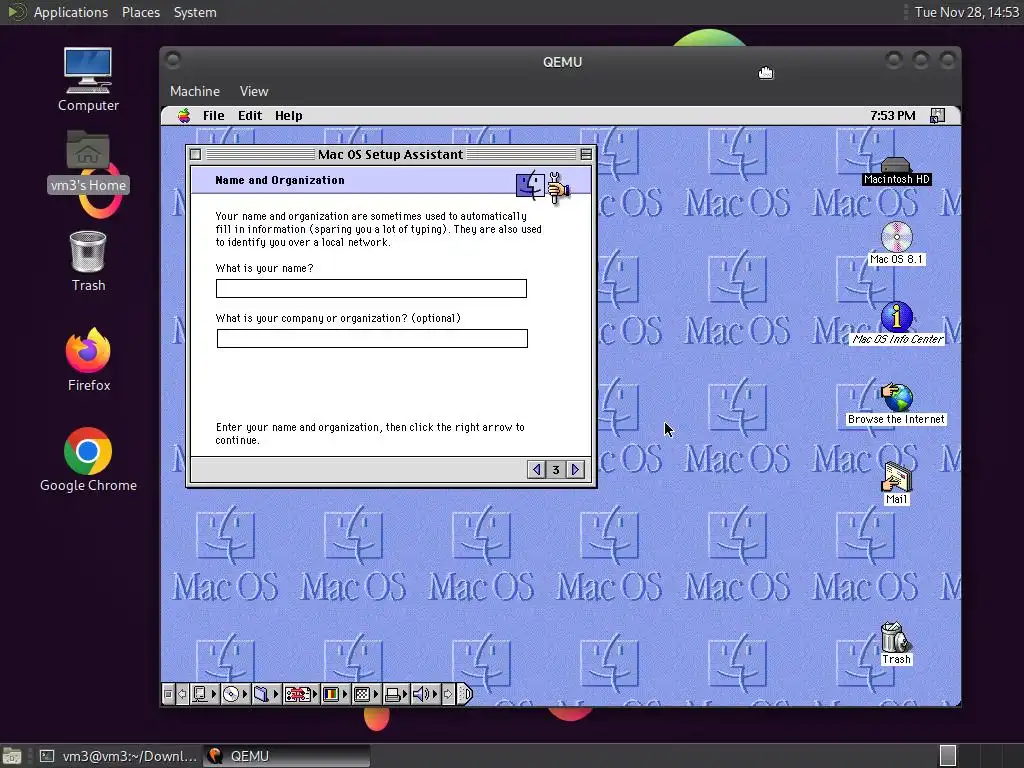The width and height of the screenshot is (1024, 768).
Task: Click the date and time on the top panel
Action: [967, 12]
